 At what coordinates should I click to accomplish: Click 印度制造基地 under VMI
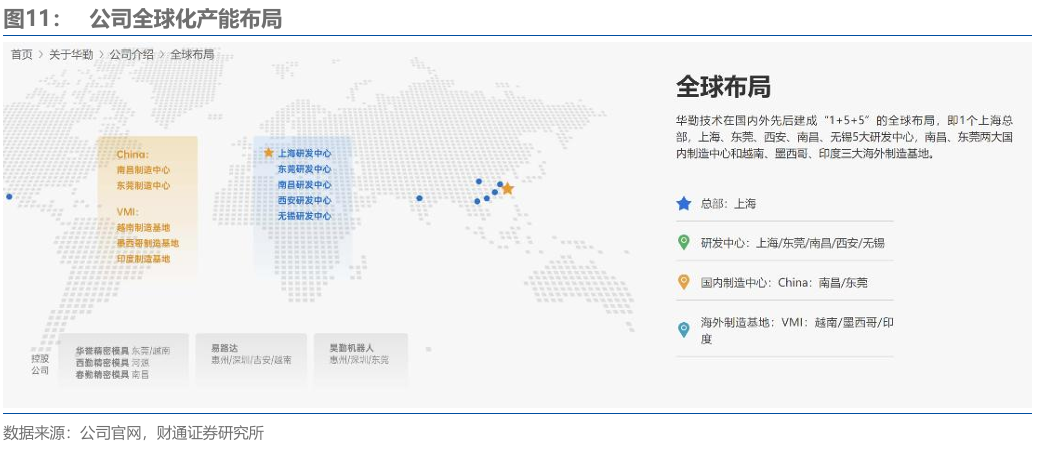[x=143, y=259]
